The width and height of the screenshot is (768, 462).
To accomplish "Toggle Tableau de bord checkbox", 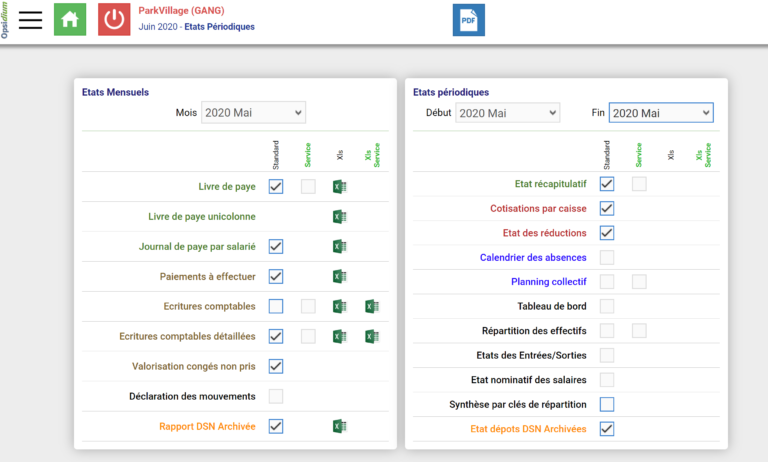I will point(607,306).
